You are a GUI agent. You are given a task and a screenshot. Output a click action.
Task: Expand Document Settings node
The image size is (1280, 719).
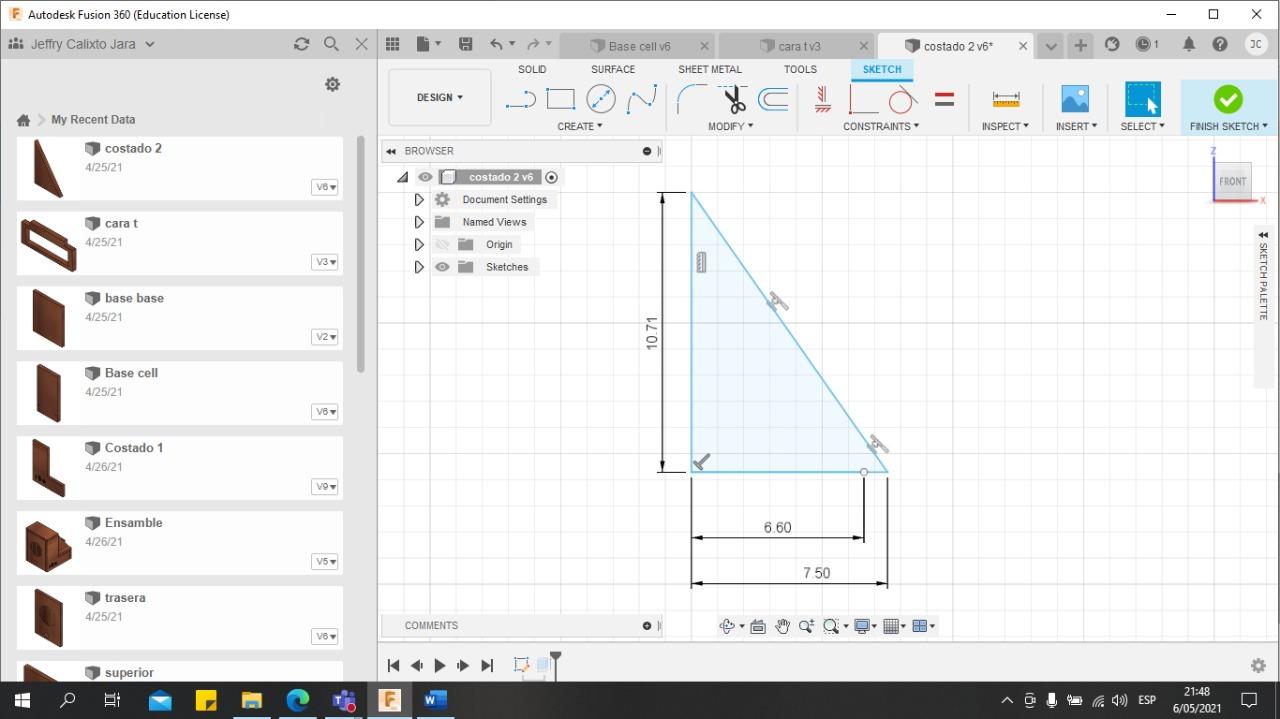click(x=419, y=200)
